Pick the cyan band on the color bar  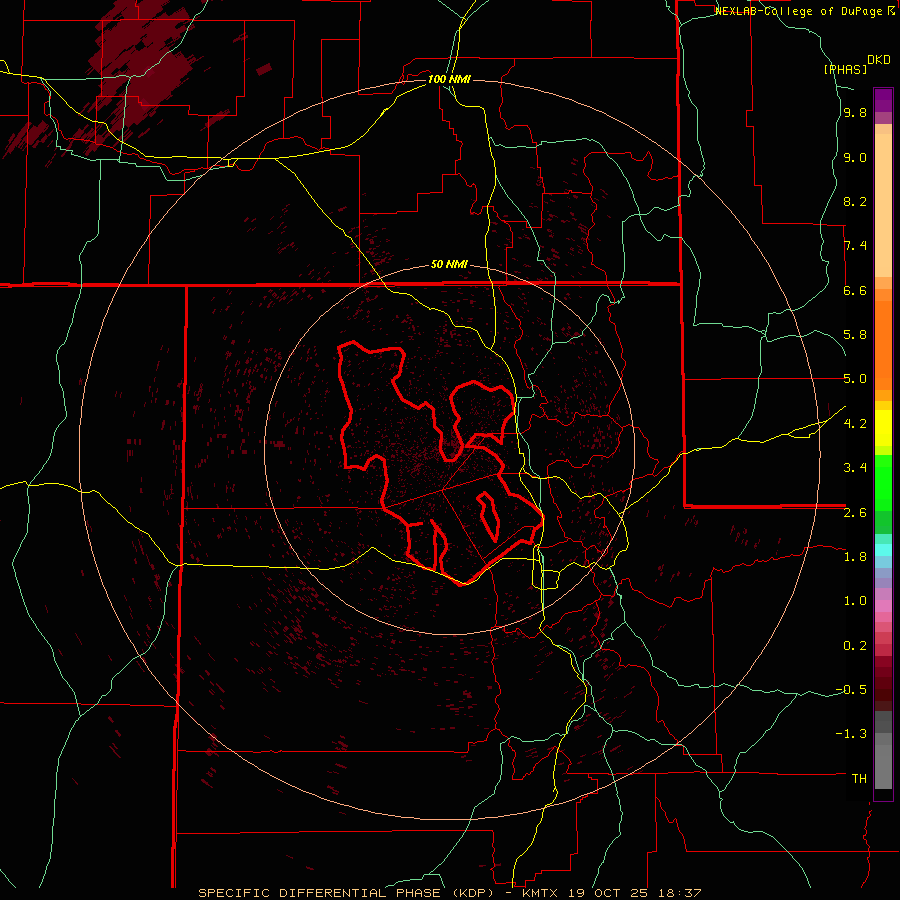883,550
